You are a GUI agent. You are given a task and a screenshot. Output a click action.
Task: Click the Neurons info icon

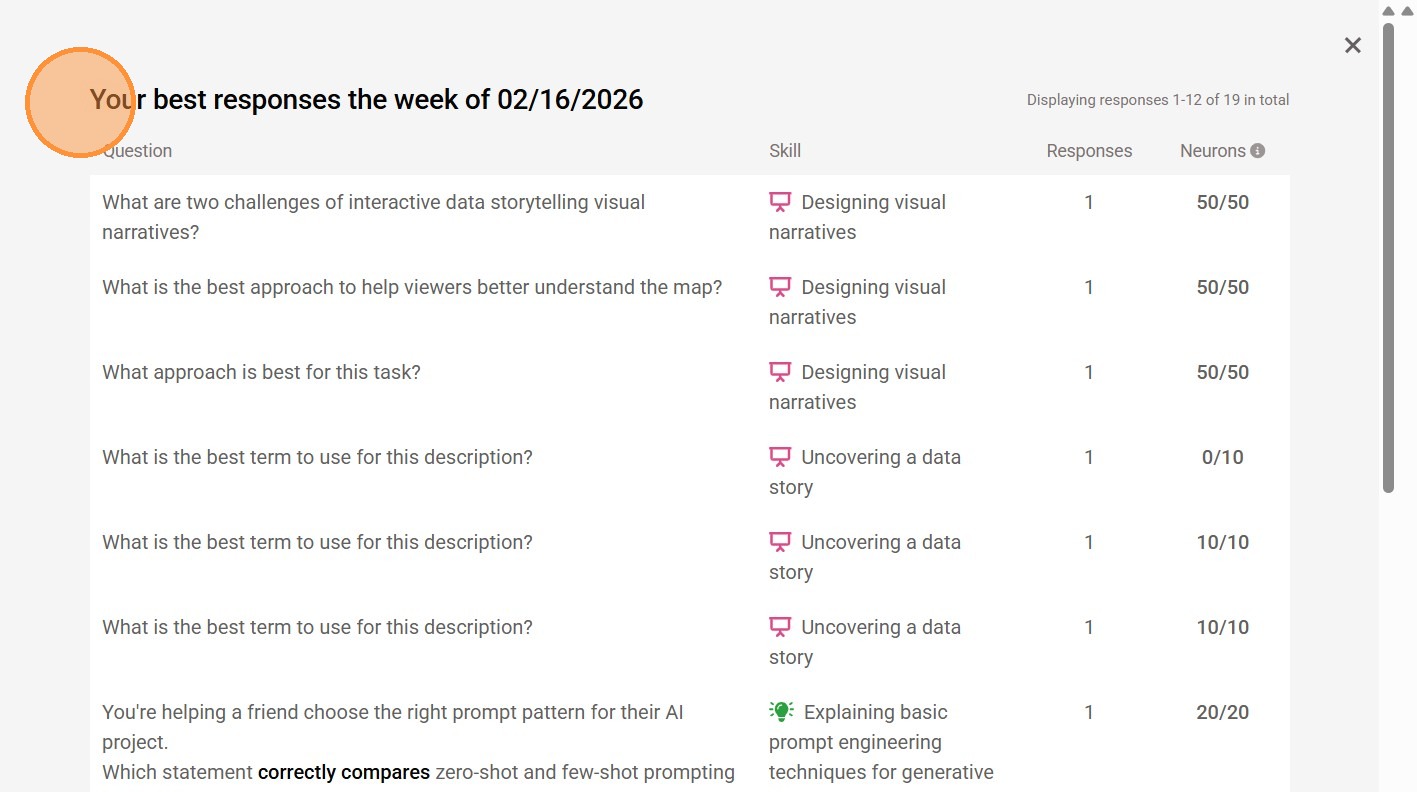pyautogui.click(x=1258, y=151)
